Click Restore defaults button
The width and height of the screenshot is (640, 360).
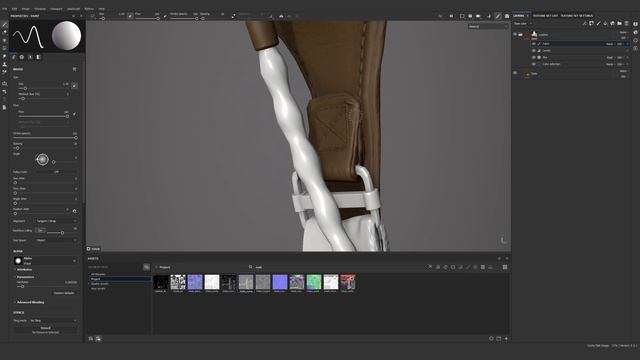pyautogui.click(x=64, y=293)
